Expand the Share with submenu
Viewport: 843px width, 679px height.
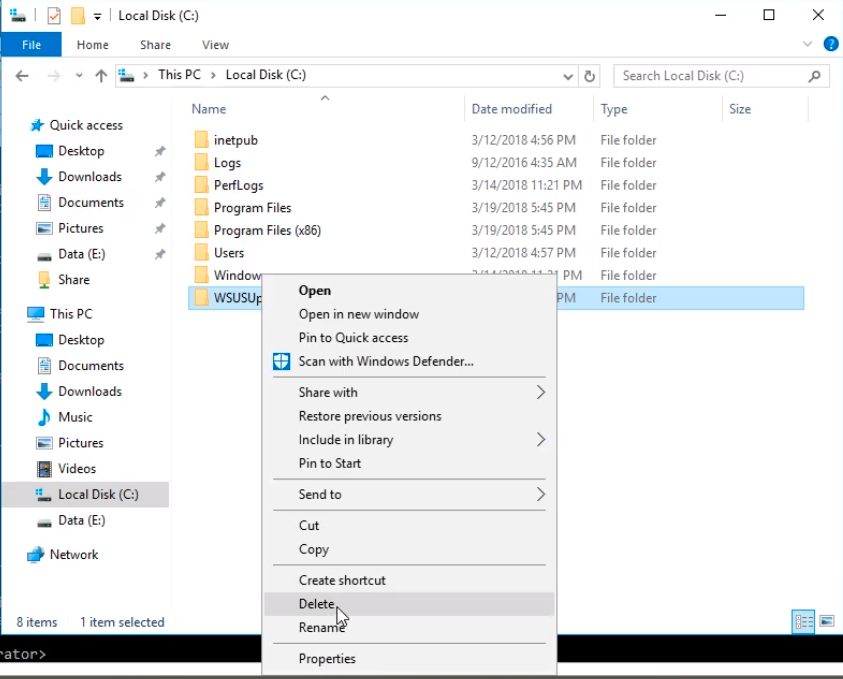click(x=409, y=393)
